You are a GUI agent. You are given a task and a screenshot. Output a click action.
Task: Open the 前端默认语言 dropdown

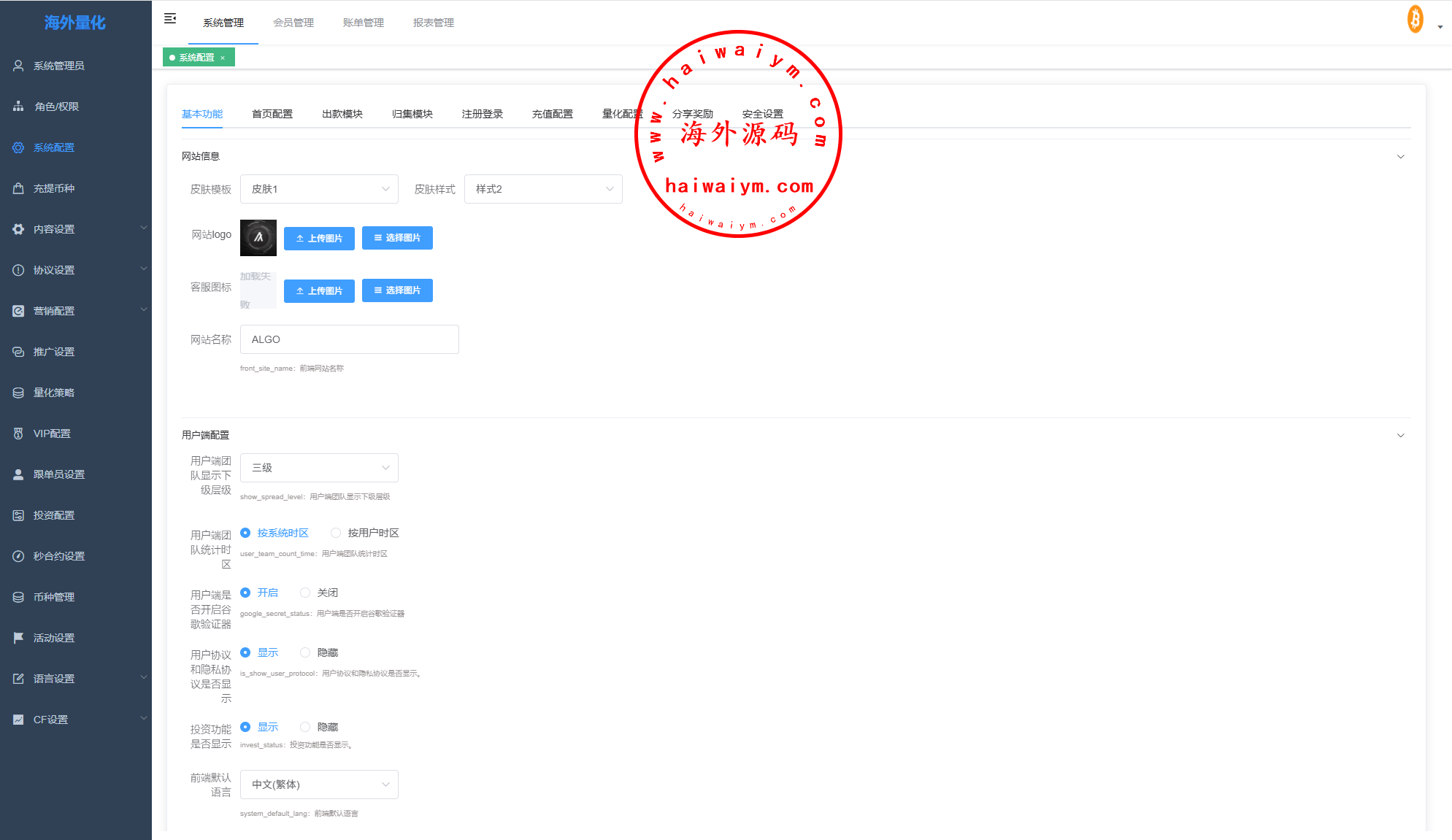coord(319,785)
